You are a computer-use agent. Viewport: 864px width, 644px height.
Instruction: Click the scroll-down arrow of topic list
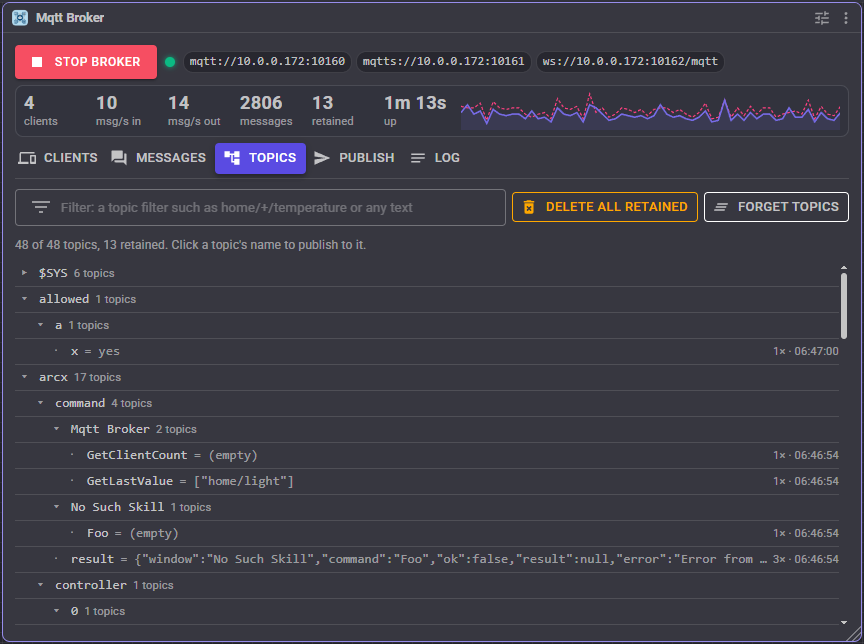pos(844,623)
